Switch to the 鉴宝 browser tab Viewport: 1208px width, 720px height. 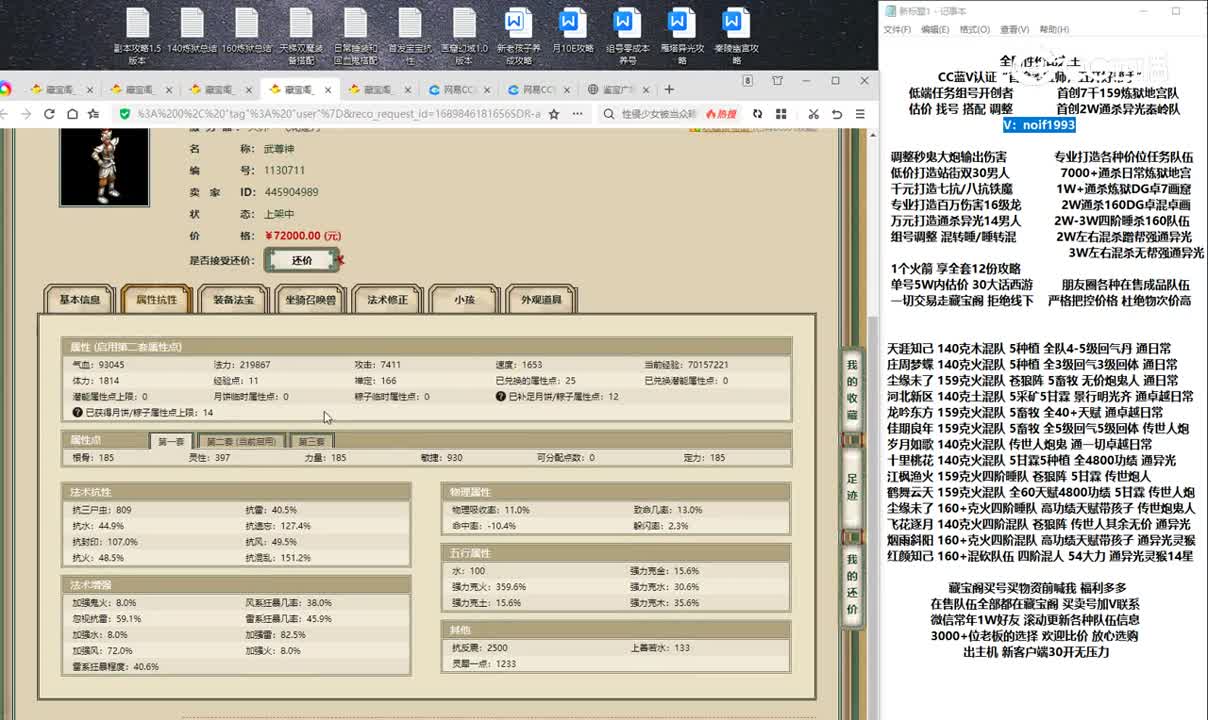(620, 89)
